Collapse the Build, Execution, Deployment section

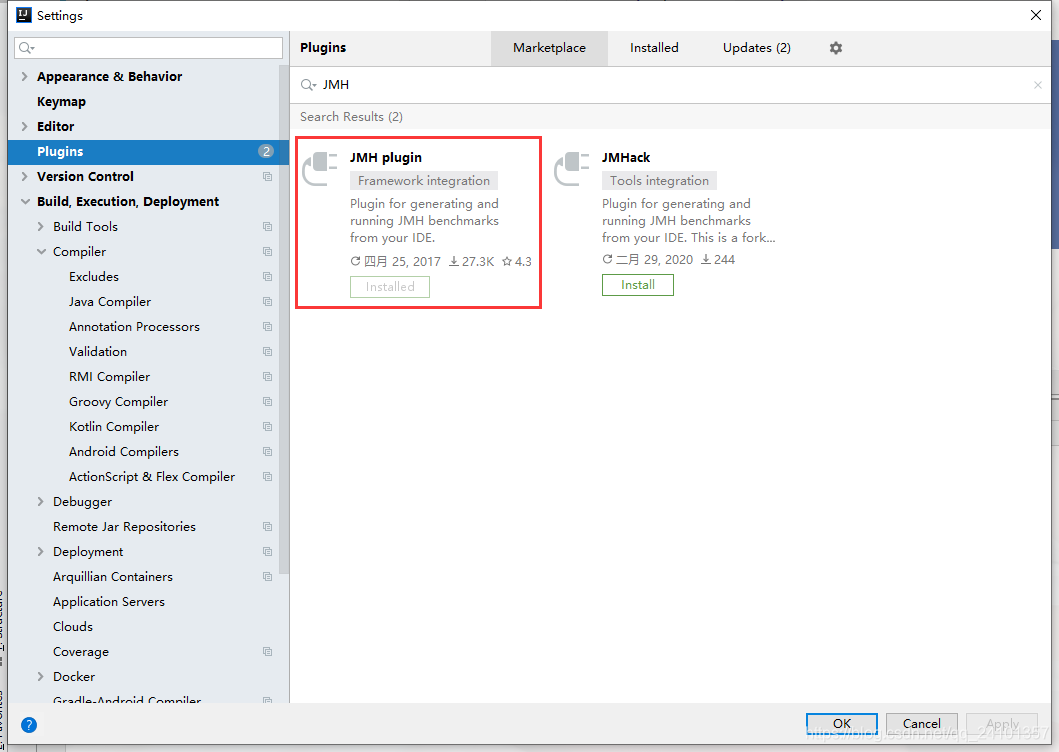tap(25, 201)
